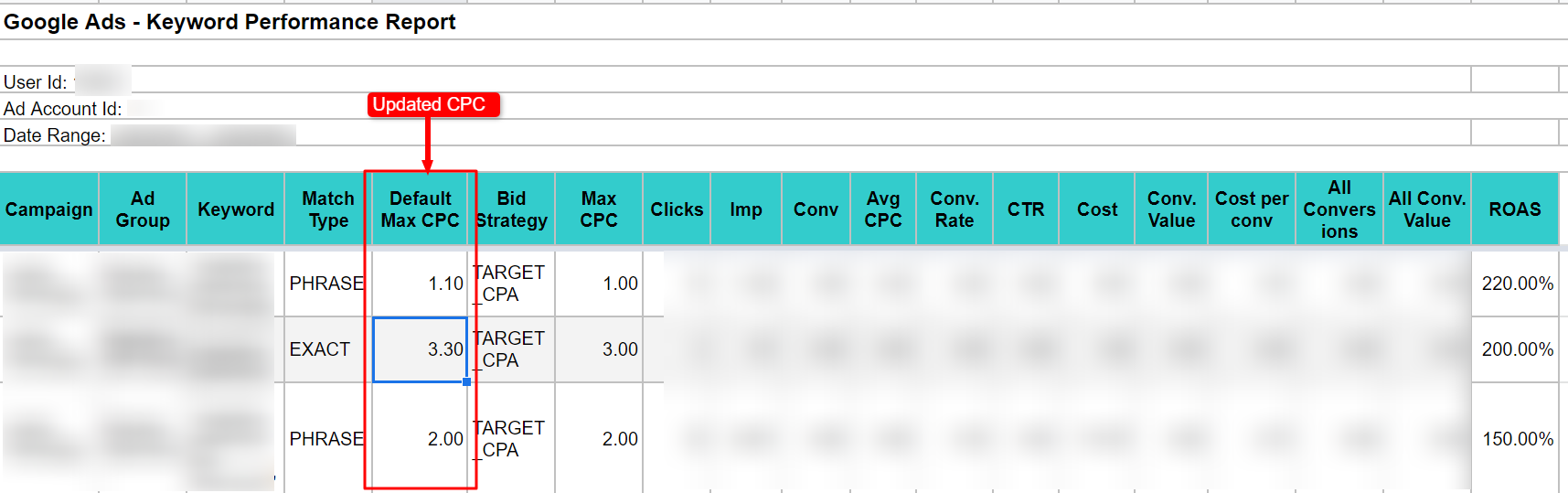Click the Default Max CPC 1.10 cell

click(x=420, y=284)
